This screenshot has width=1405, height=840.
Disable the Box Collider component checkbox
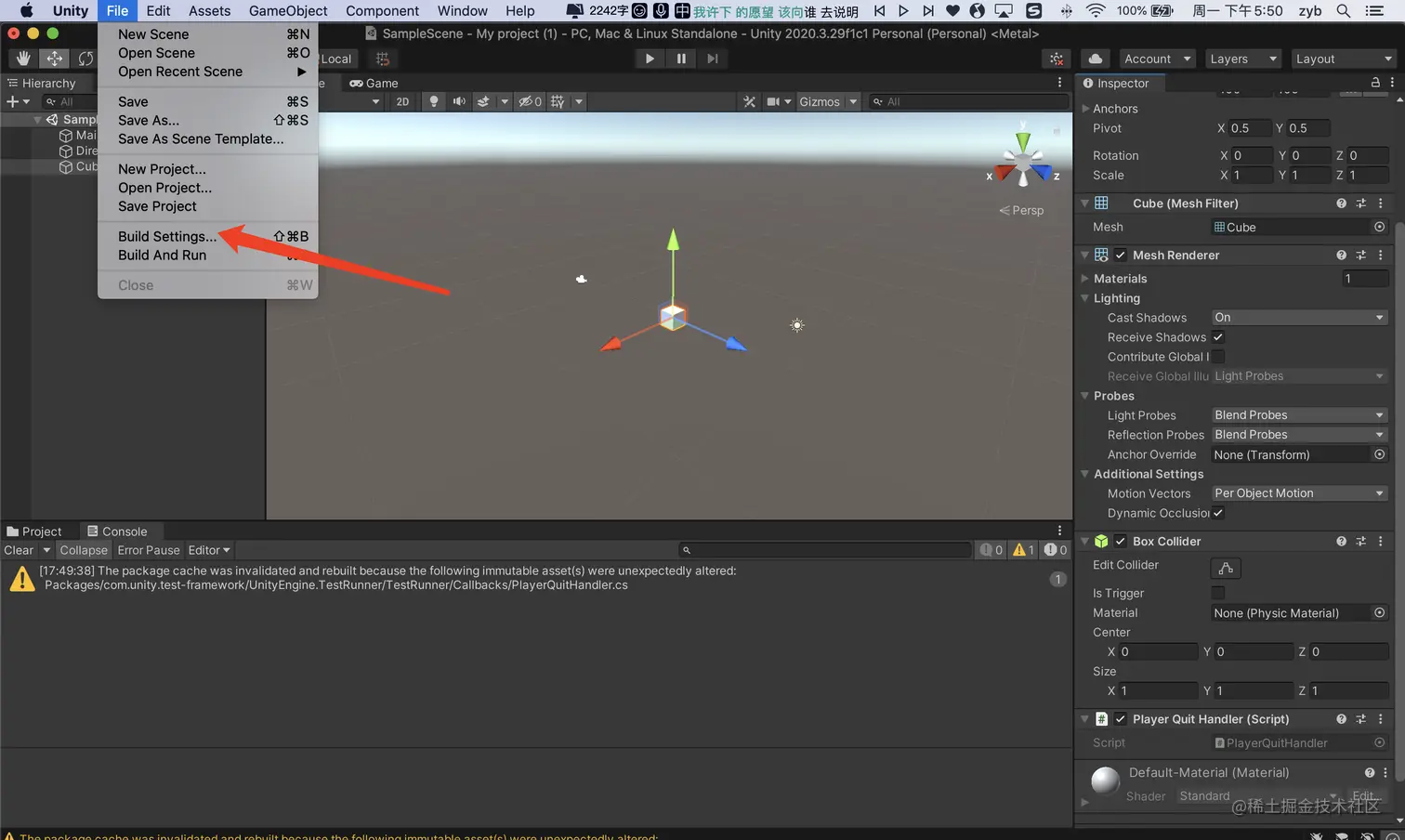(x=1121, y=541)
